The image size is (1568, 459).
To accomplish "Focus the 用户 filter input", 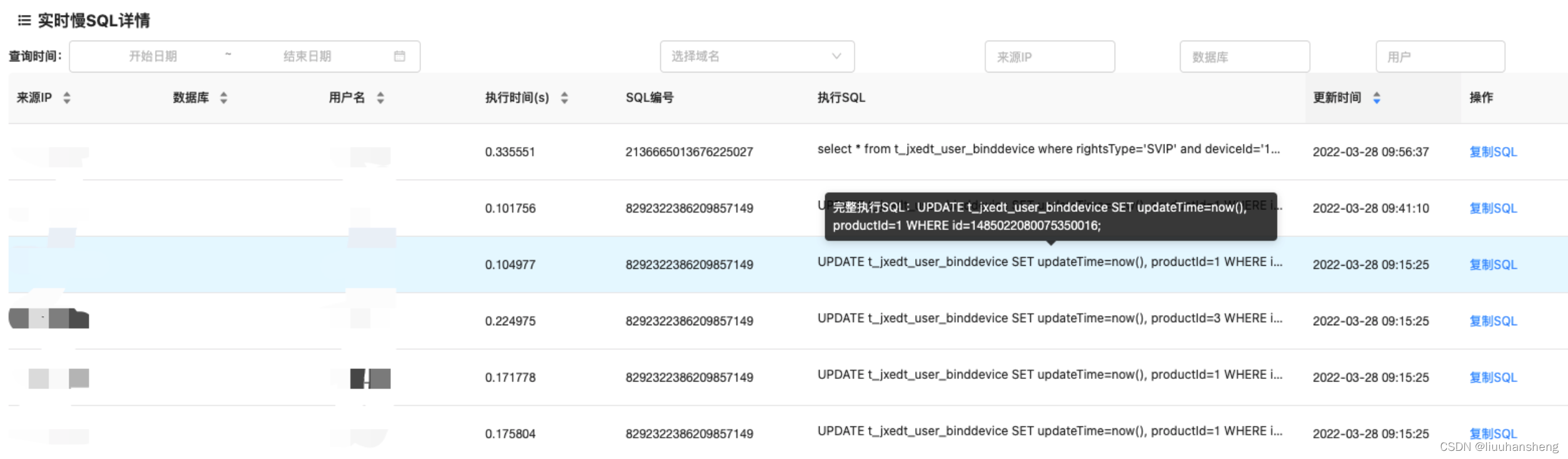I will click(x=1440, y=56).
